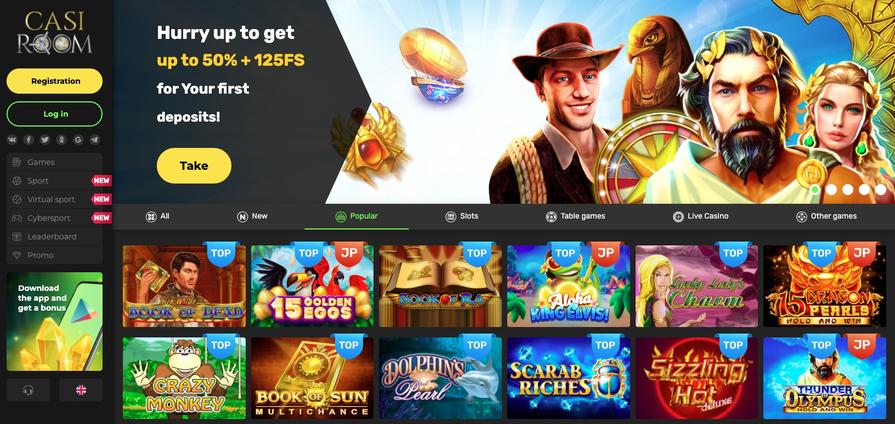The image size is (895, 424).
Task: Click the Twitter social icon
Action: click(45, 140)
